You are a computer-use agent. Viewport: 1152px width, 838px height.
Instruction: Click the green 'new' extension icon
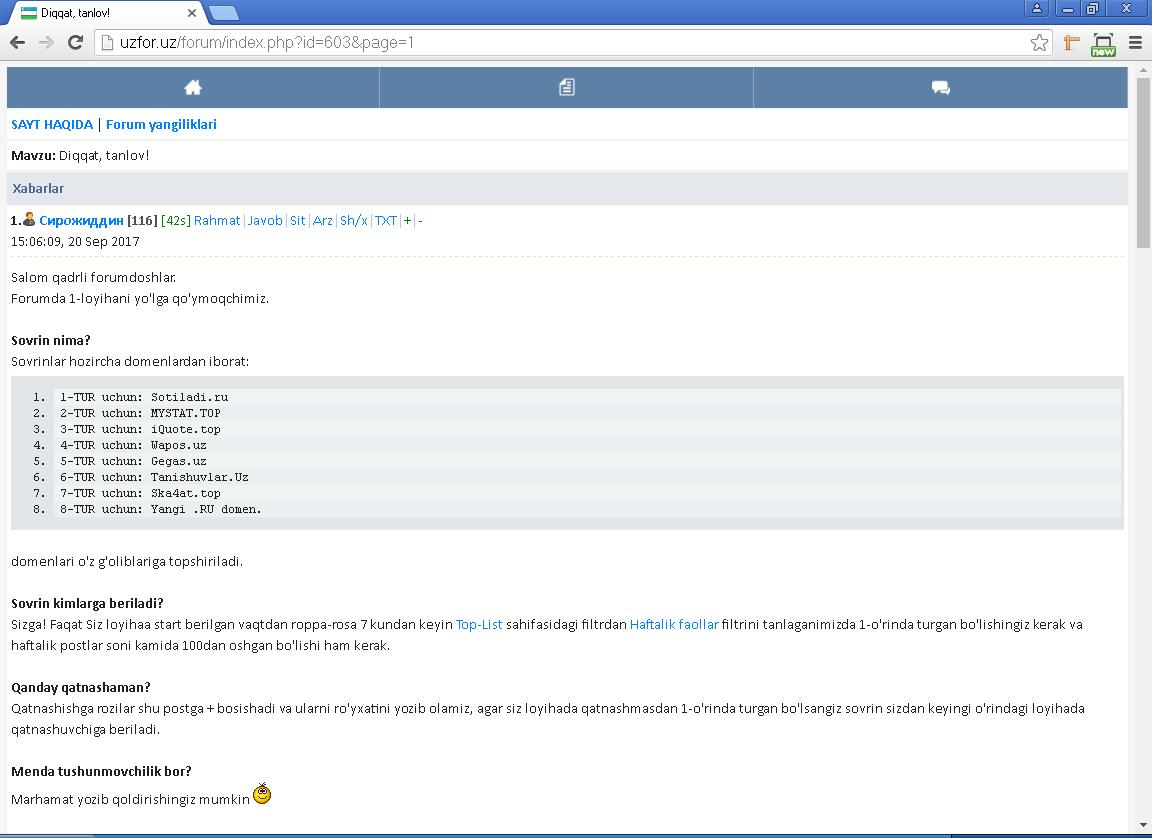(1103, 44)
